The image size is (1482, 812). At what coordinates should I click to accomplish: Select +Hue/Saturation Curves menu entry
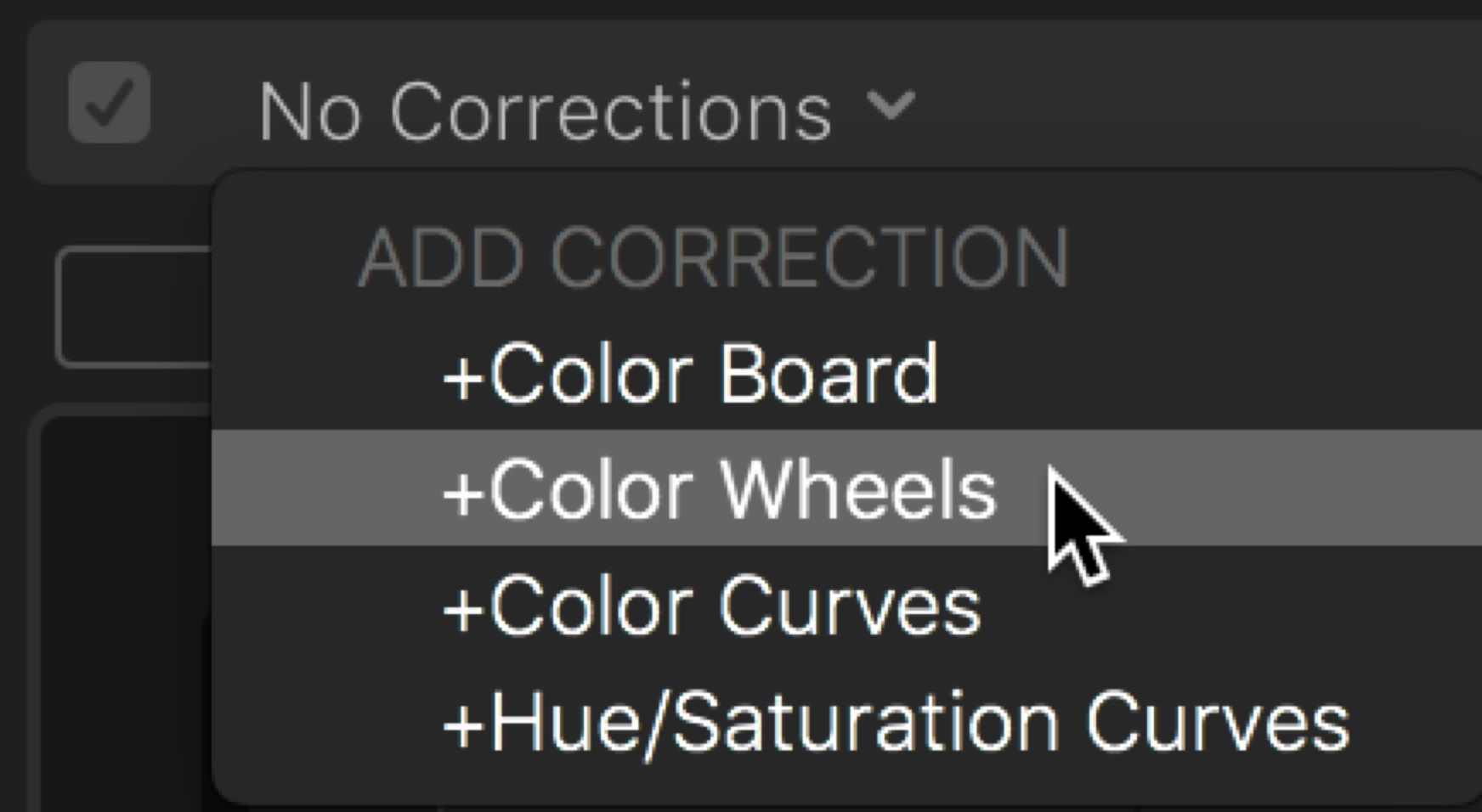click(896, 723)
